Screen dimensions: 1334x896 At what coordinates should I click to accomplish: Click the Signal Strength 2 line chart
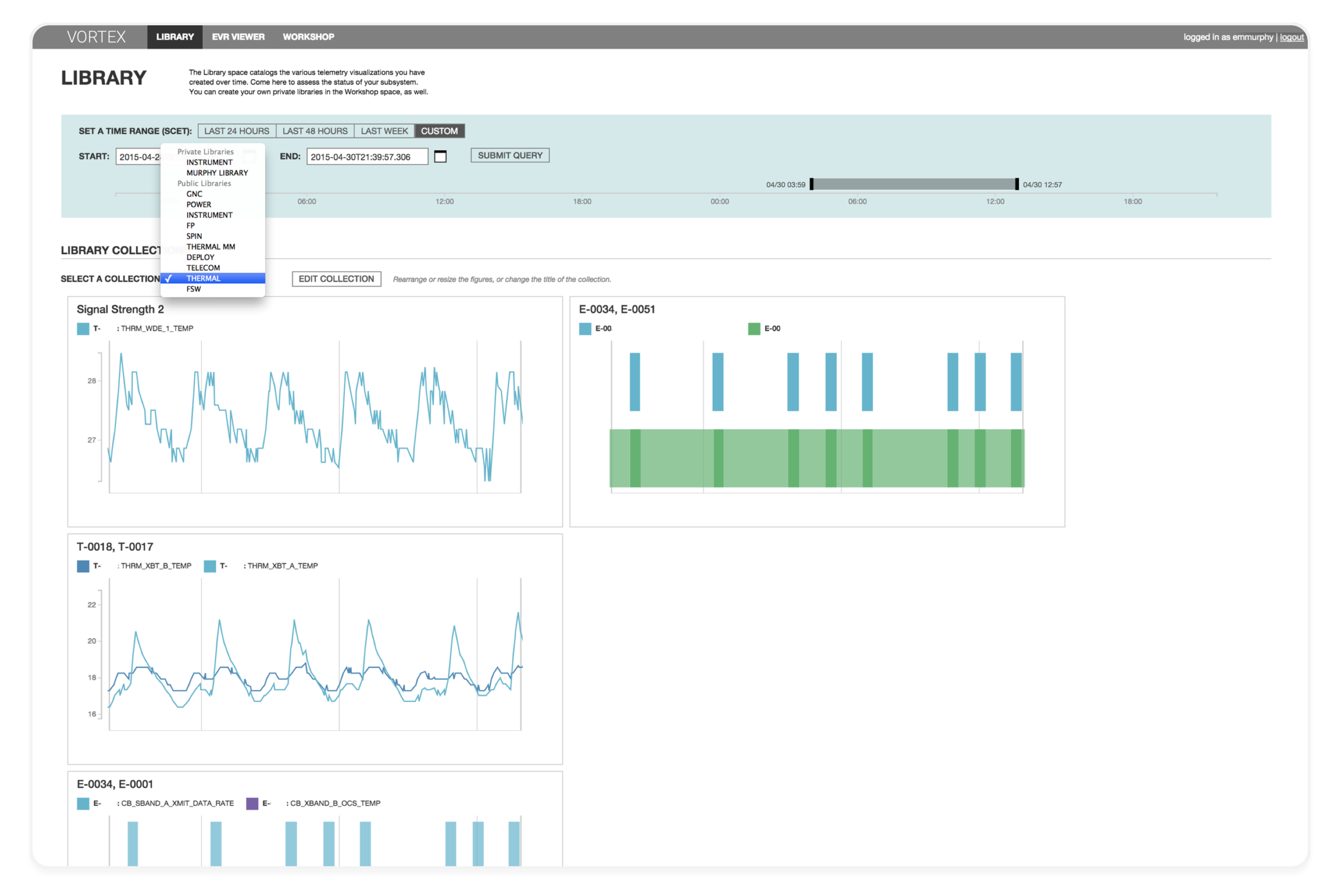pyautogui.click(x=315, y=417)
